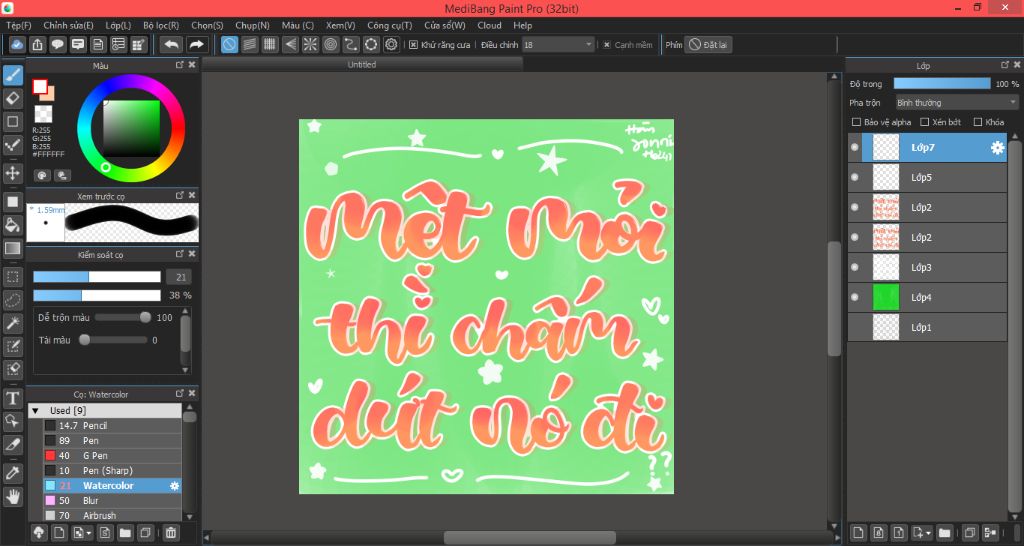
Task: Select the Blur brush
Action: click(112, 501)
